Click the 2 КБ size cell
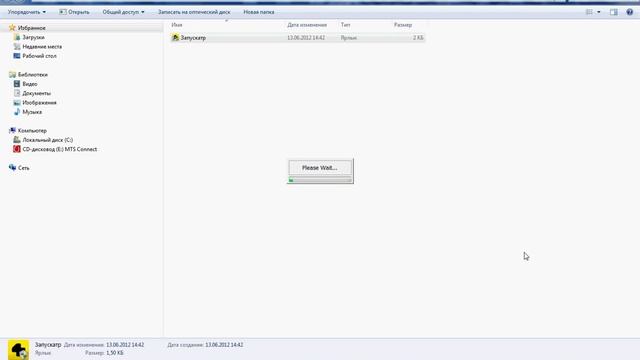The height and width of the screenshot is (360, 640). pyautogui.click(x=418, y=38)
